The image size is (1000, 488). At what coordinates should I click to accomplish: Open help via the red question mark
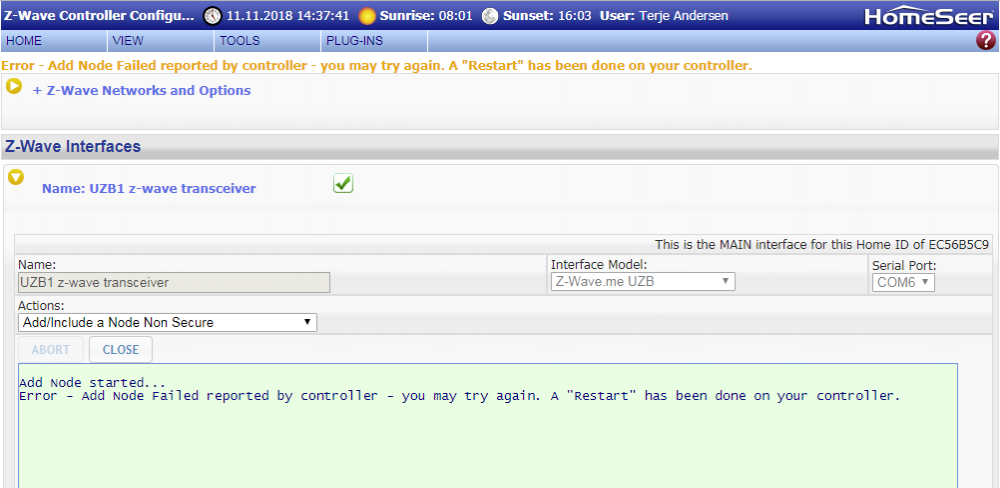985,41
